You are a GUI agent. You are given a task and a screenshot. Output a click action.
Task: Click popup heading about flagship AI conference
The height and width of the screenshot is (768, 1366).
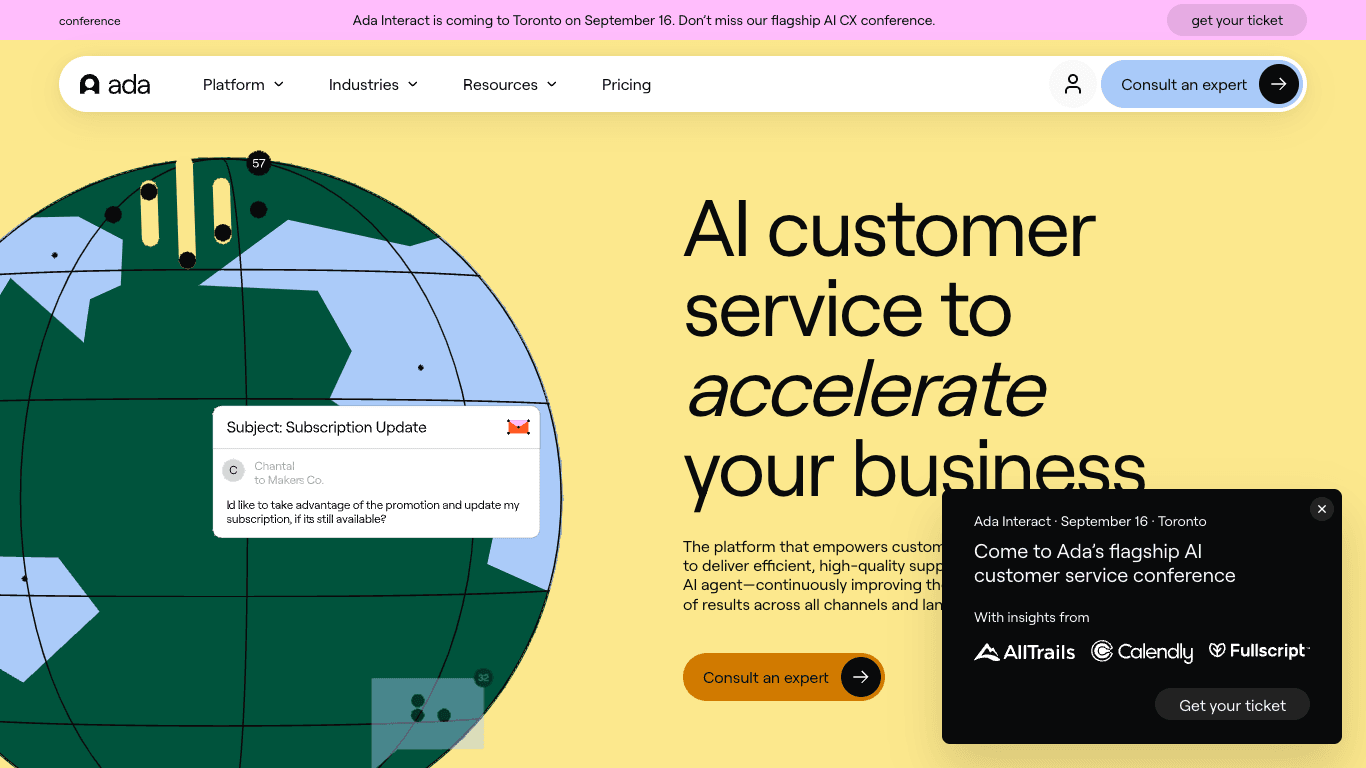(1104, 563)
